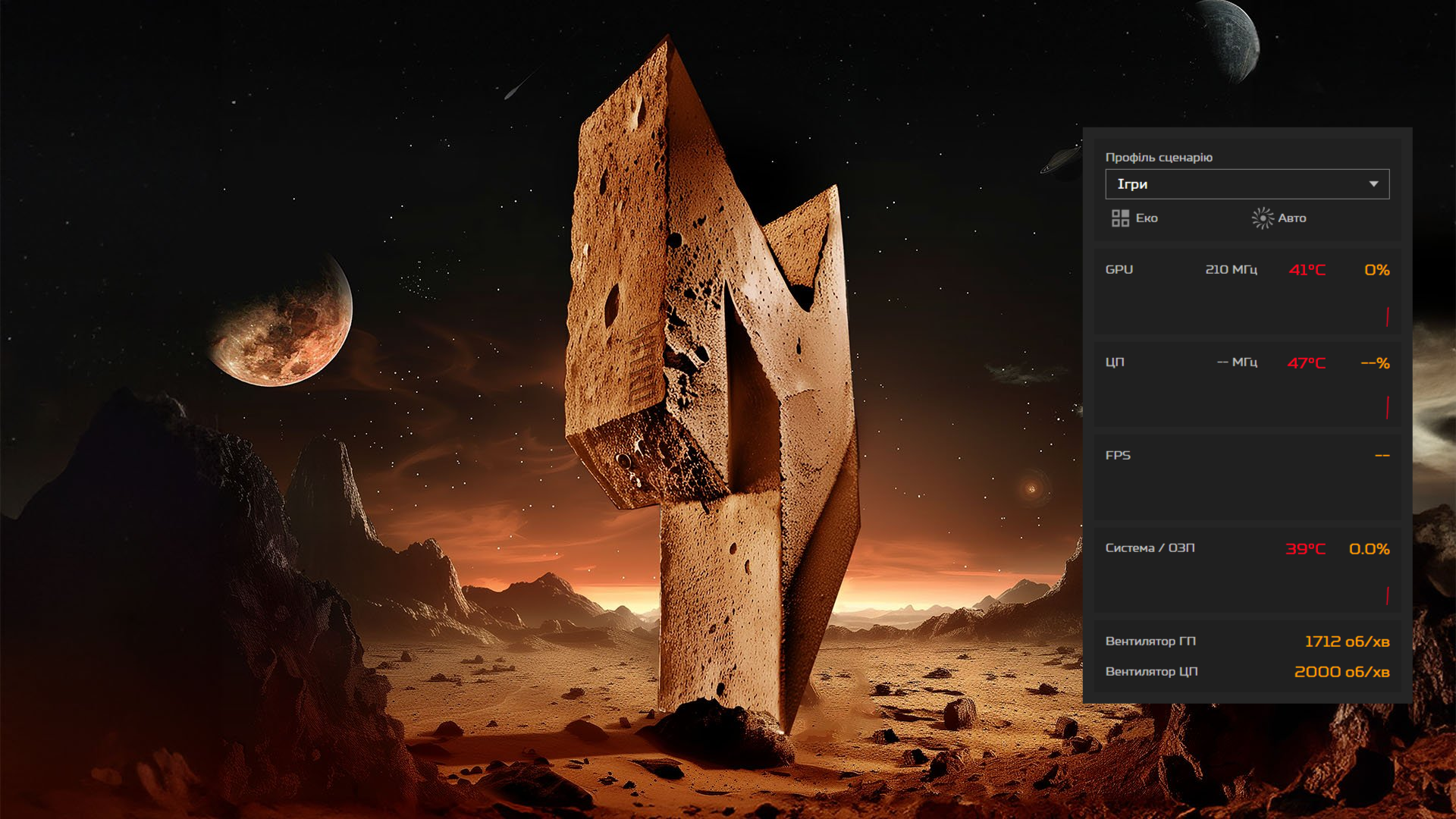Click the GPU section label
Screen dimensions: 1456x819
pos(1119,270)
